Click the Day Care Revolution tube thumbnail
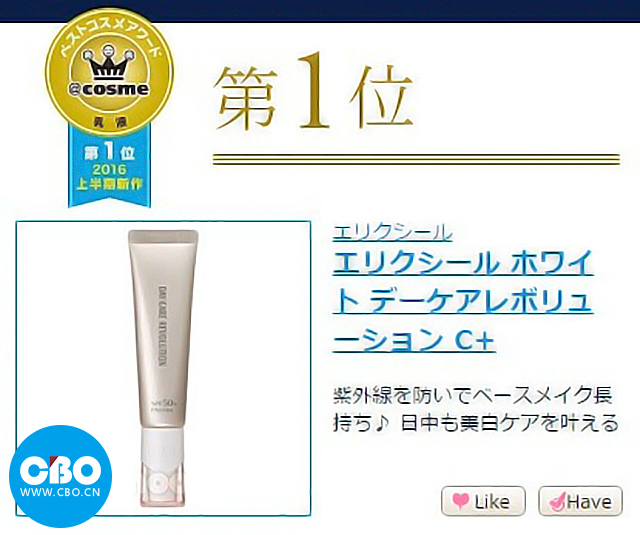640x535 pixels. click(x=163, y=368)
